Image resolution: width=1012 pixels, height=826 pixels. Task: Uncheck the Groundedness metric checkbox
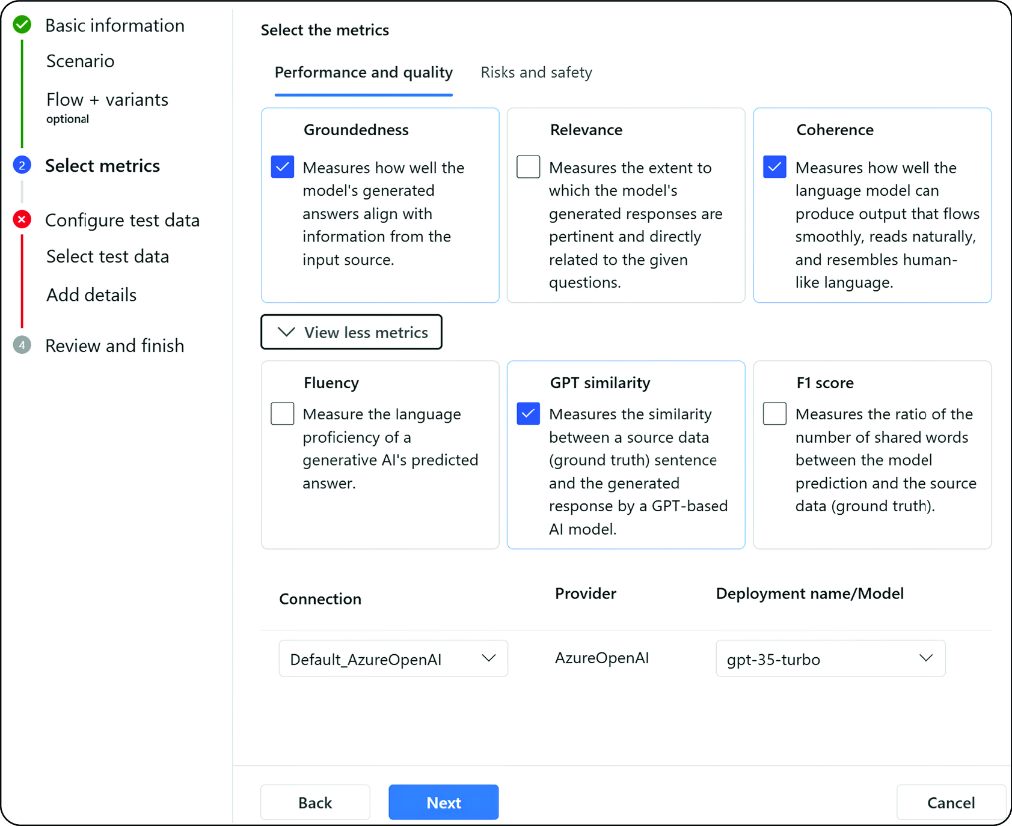tap(283, 167)
